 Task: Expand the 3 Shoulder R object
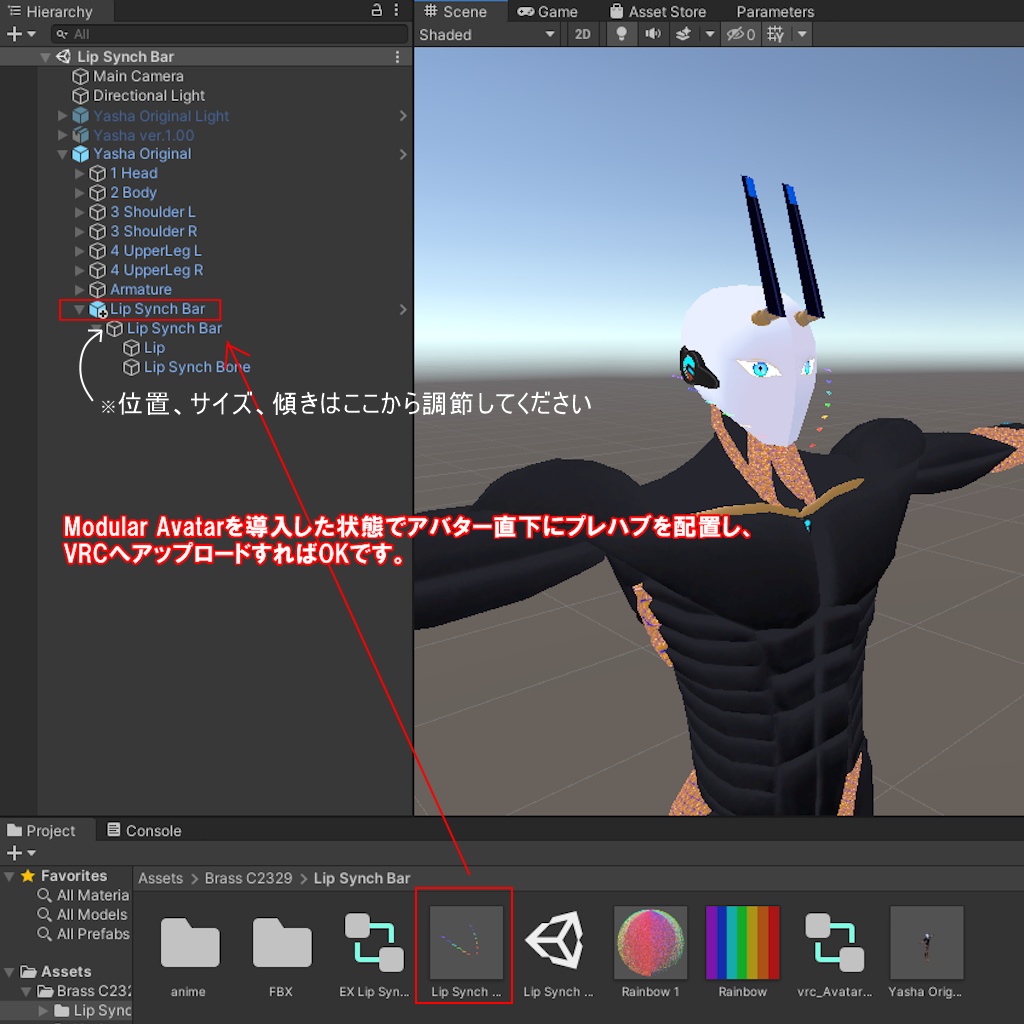(80, 232)
